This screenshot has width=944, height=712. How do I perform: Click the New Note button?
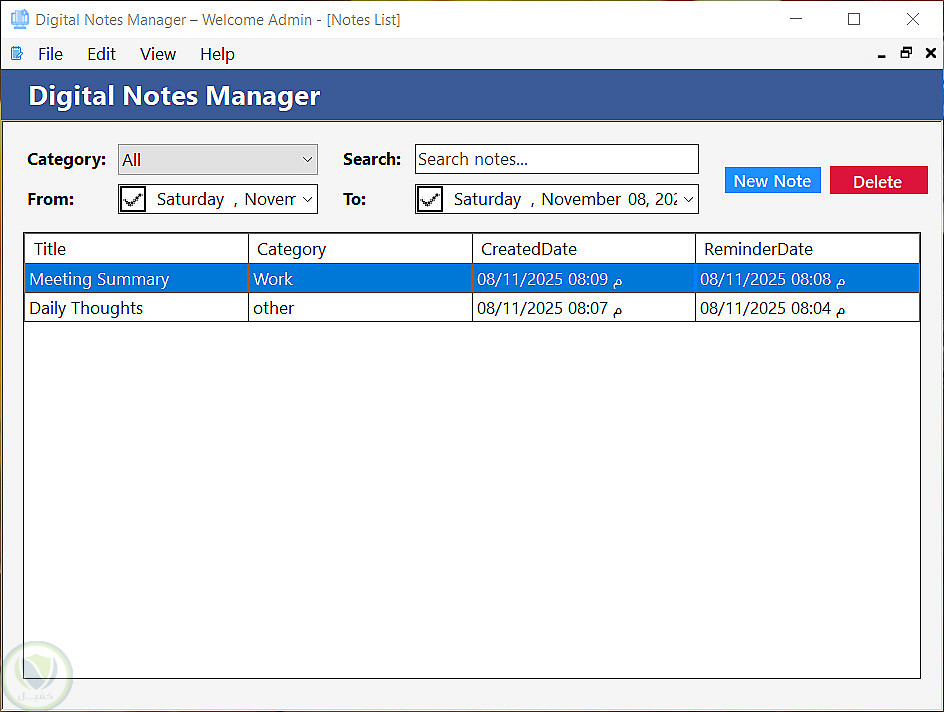pos(772,181)
